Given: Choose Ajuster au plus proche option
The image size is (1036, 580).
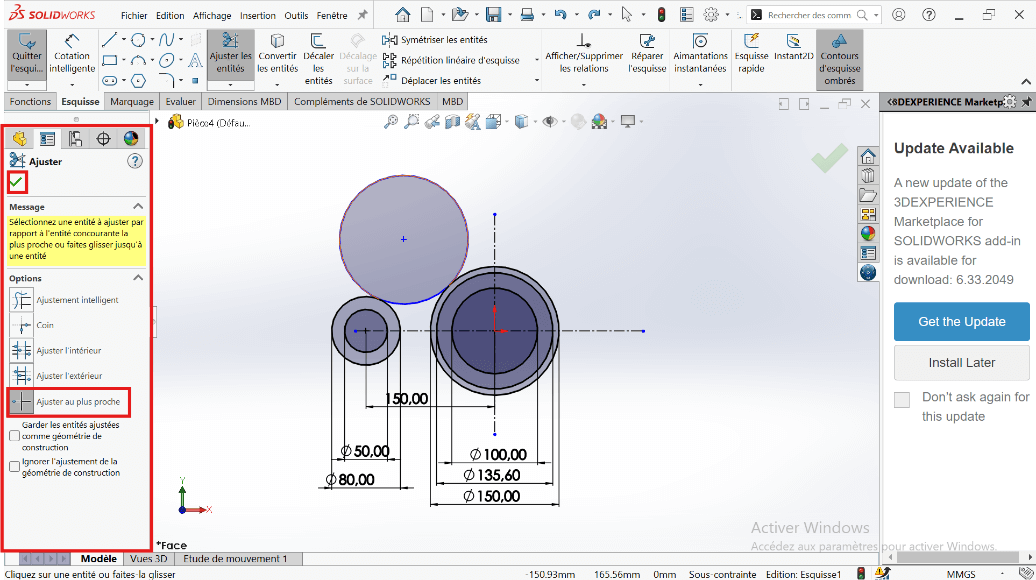Looking at the screenshot, I should (22, 402).
